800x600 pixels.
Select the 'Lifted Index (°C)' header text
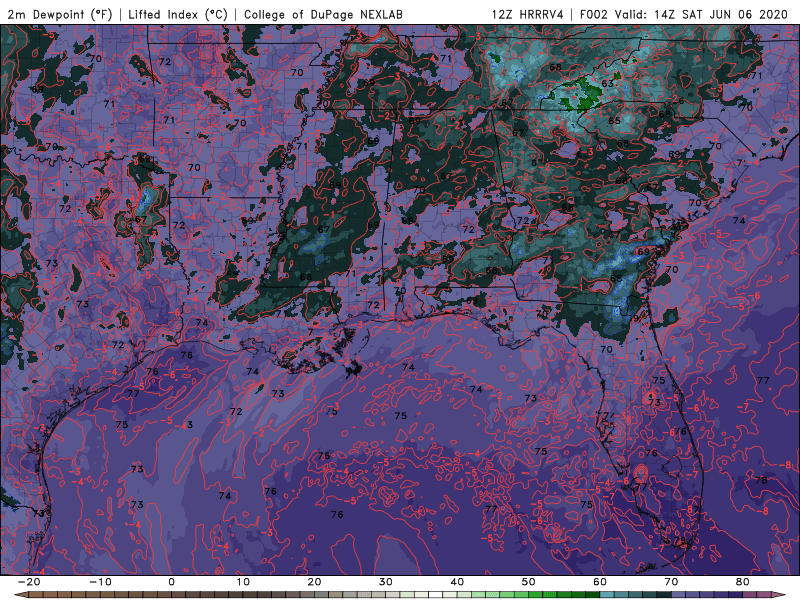(x=178, y=14)
